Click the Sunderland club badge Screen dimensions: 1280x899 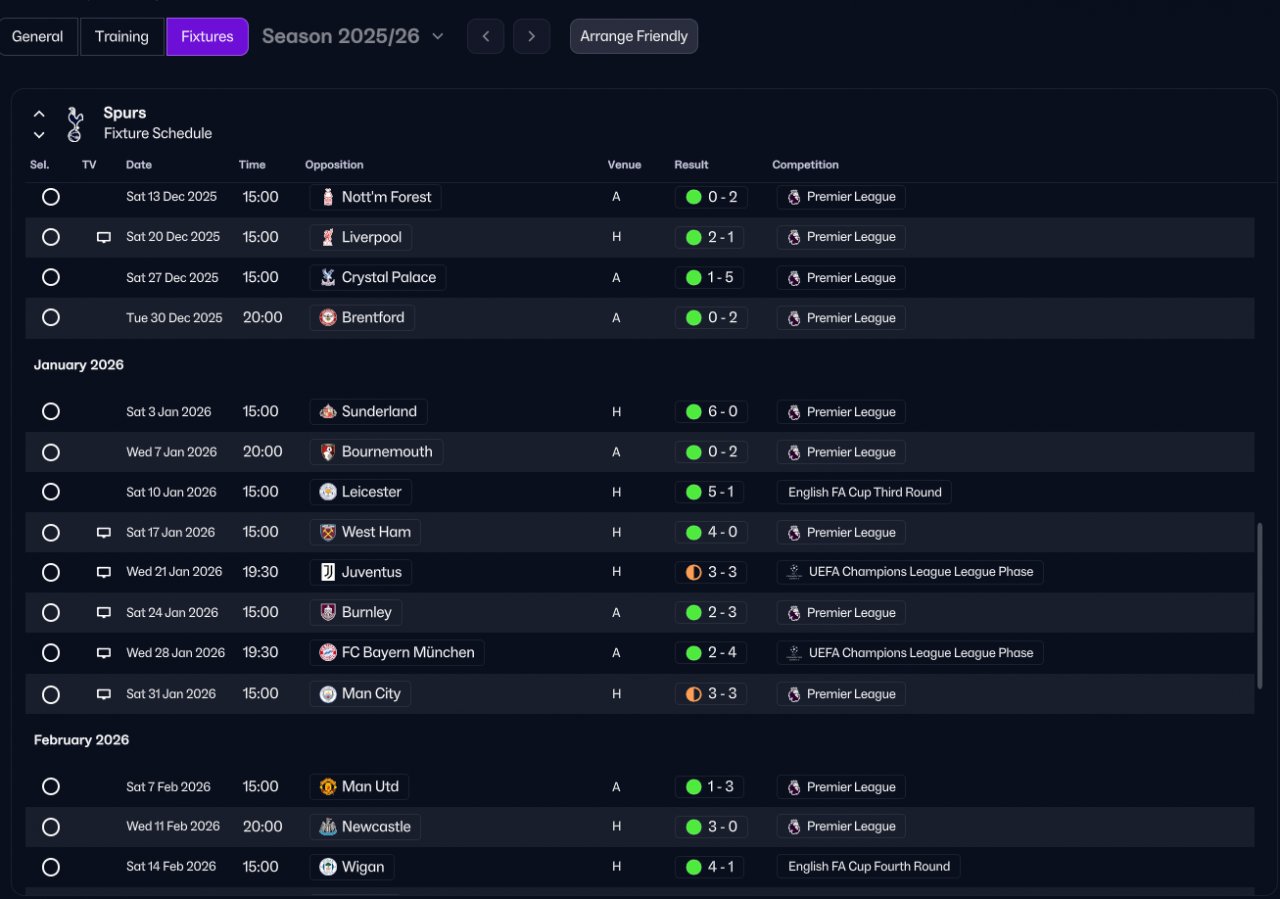(327, 411)
